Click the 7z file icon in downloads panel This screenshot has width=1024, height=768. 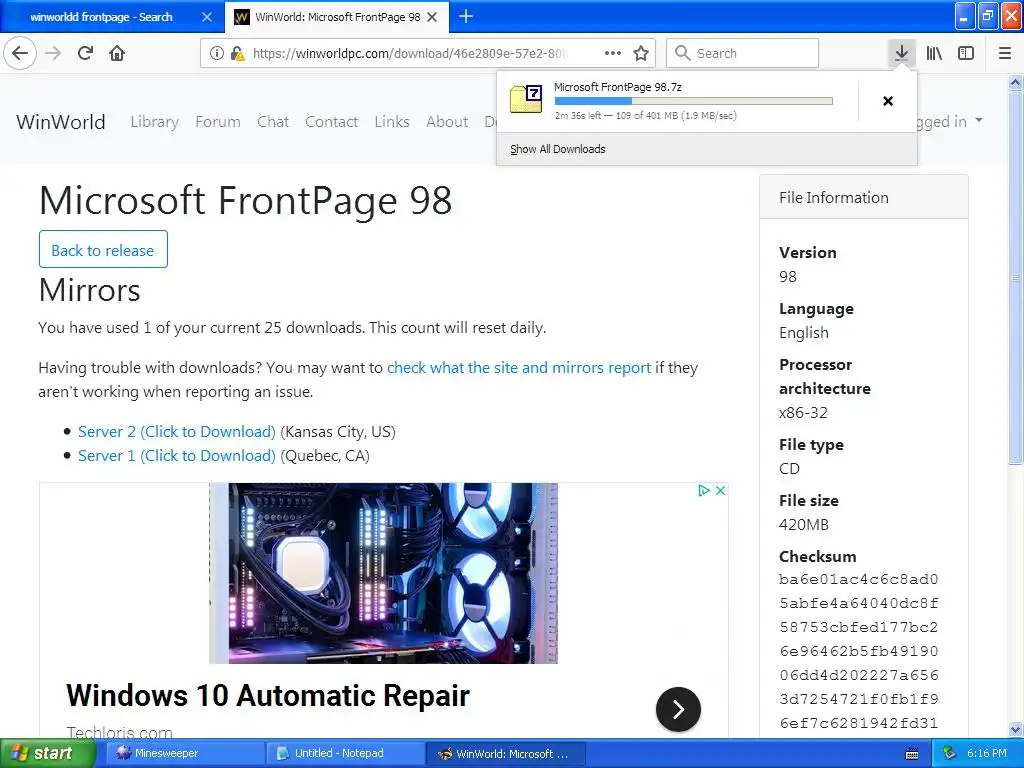[526, 99]
